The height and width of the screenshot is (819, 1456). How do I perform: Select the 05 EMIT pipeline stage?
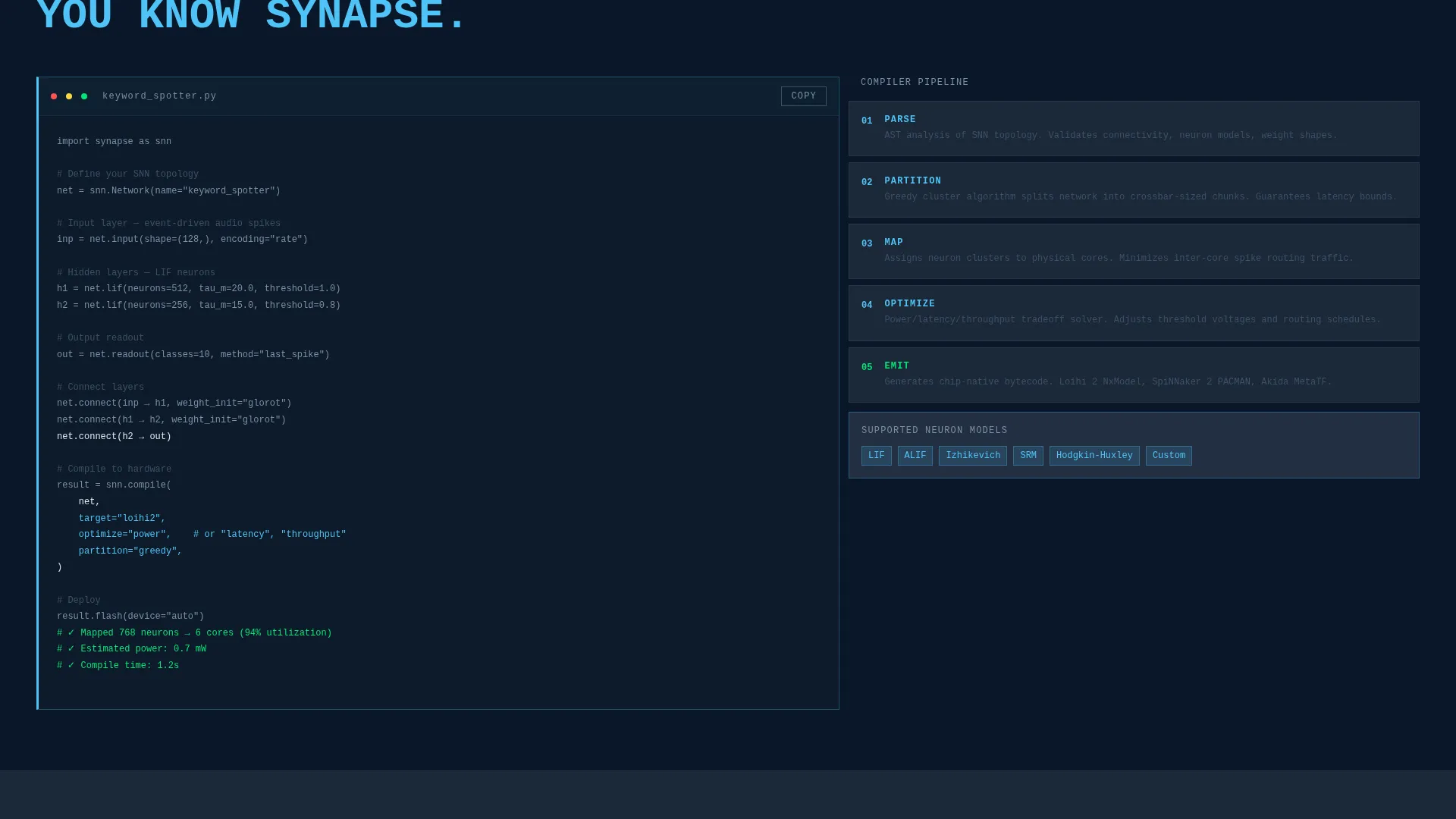pyautogui.click(x=1134, y=375)
